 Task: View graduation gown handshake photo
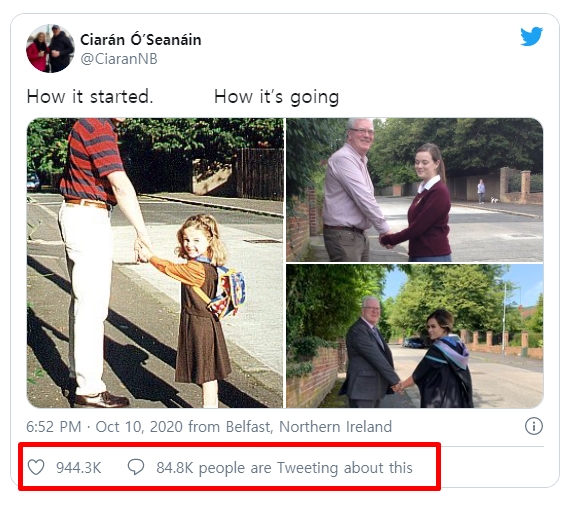415,336
